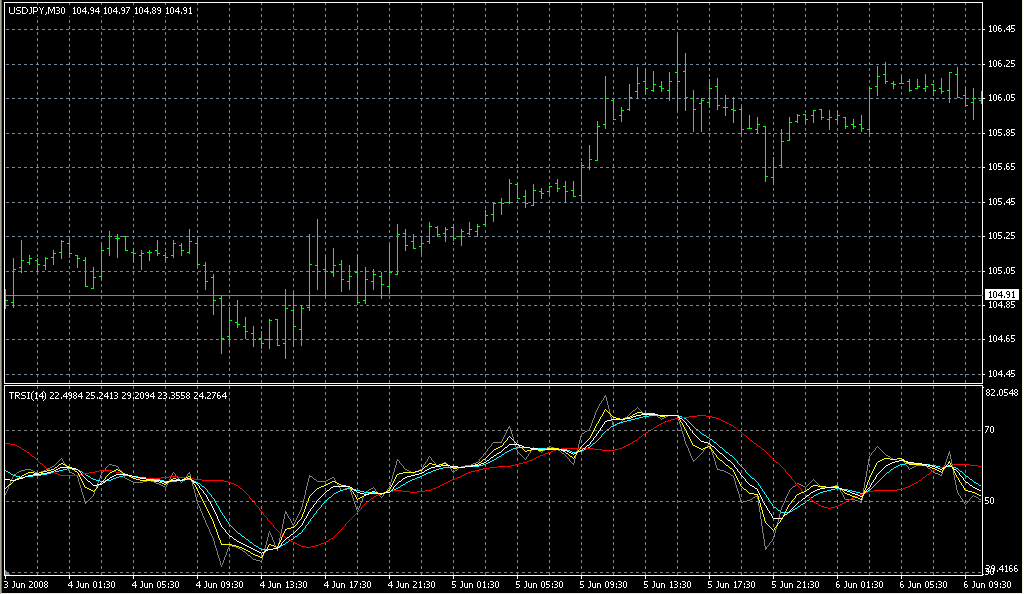This screenshot has height=594, width=1024.
Task: Click the 105.05 price scale value
Action: point(1001,271)
